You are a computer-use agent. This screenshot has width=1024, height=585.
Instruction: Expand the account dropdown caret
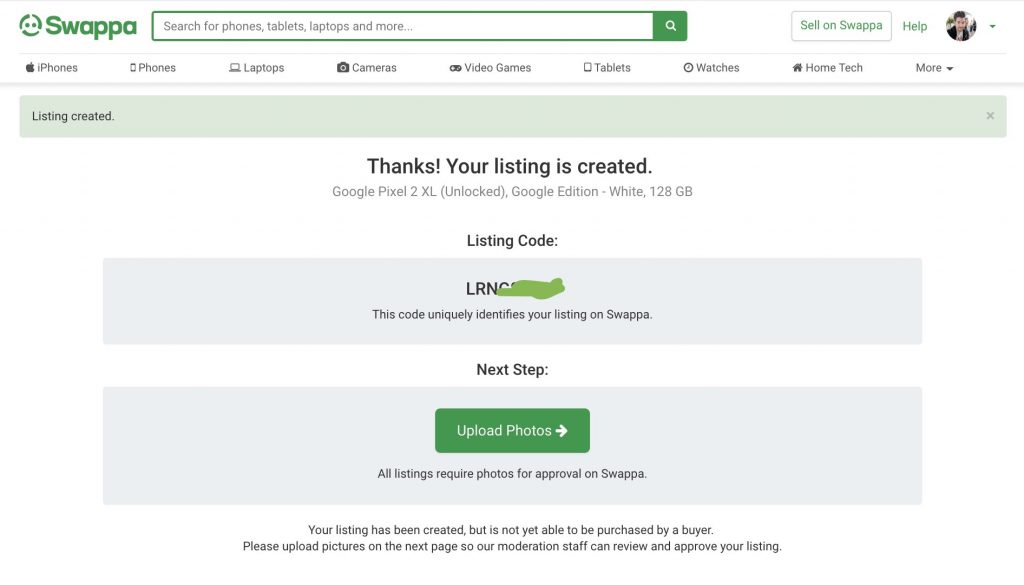click(992, 27)
